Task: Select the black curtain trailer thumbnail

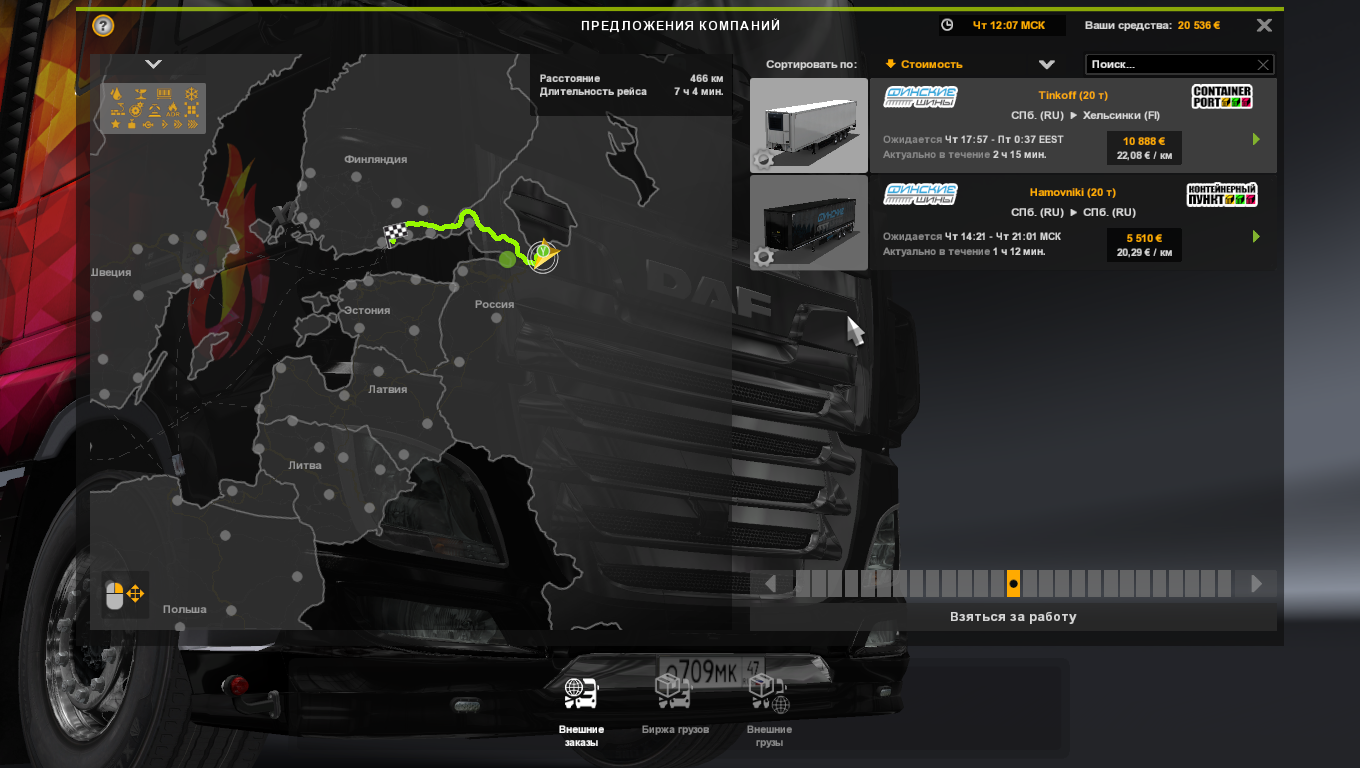Action: pyautogui.click(x=809, y=223)
